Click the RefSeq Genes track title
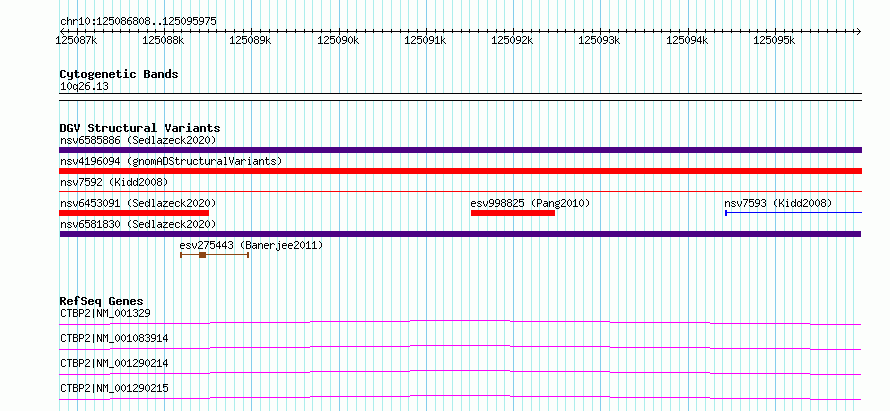 (101, 301)
